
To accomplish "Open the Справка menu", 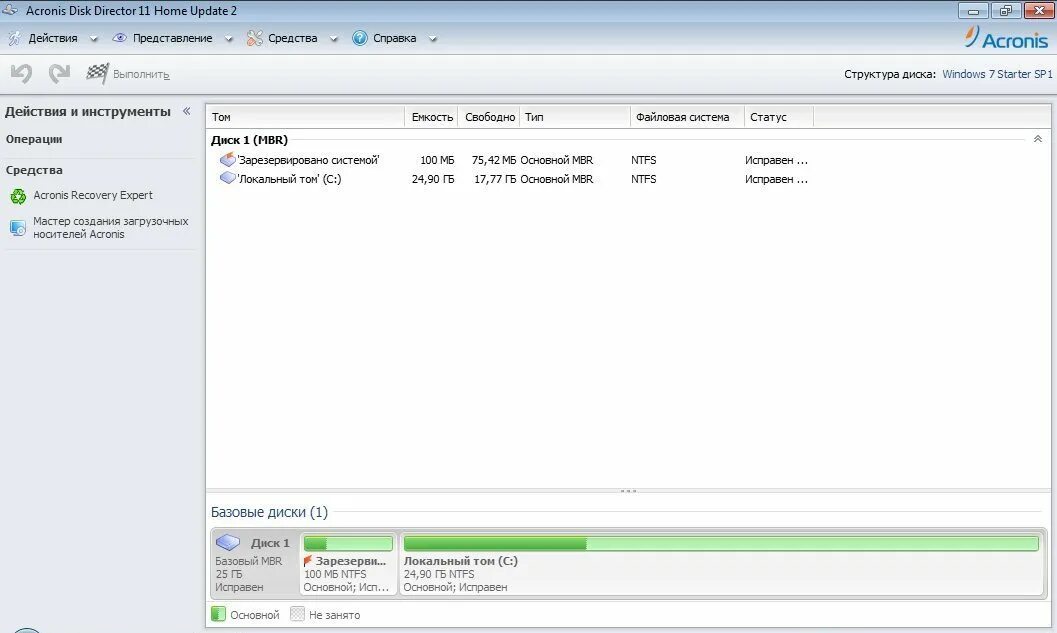I will tap(394, 38).
